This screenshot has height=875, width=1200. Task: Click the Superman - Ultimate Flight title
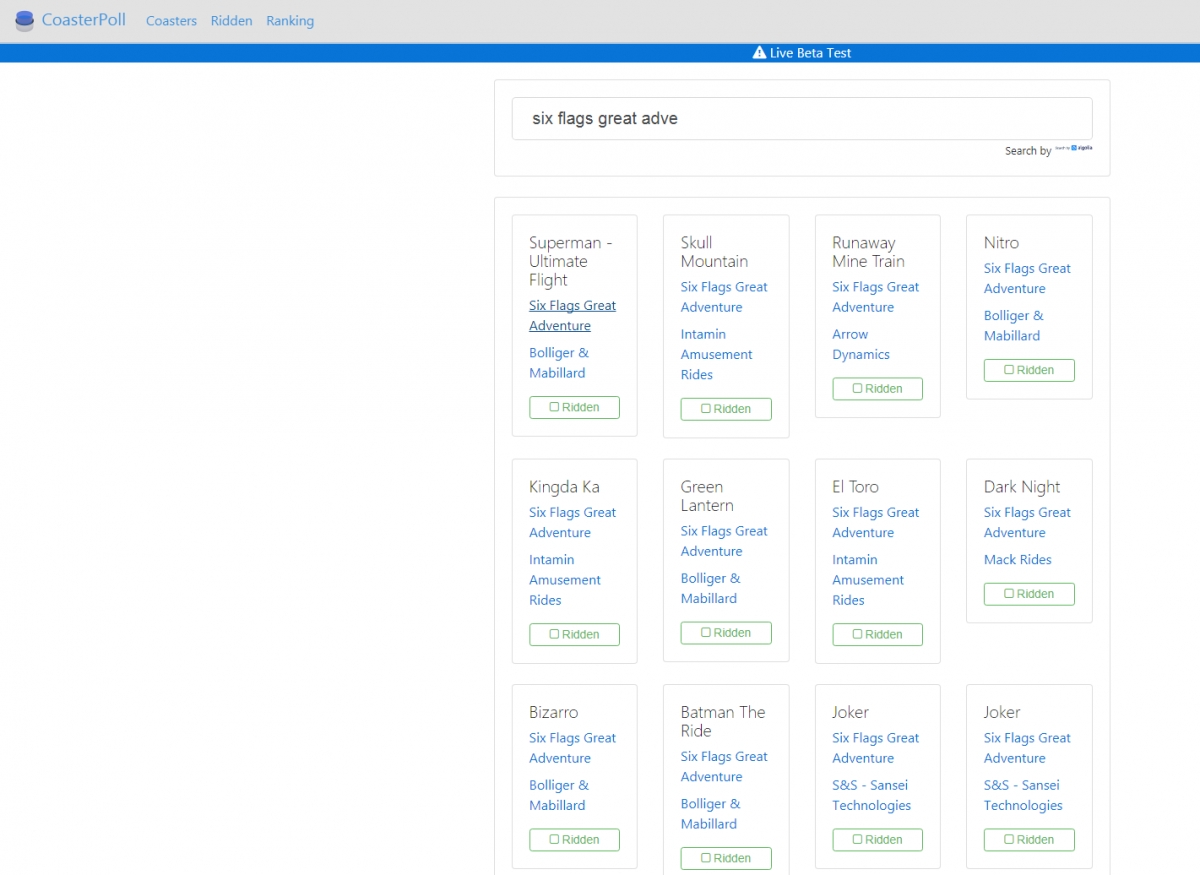[x=571, y=261]
